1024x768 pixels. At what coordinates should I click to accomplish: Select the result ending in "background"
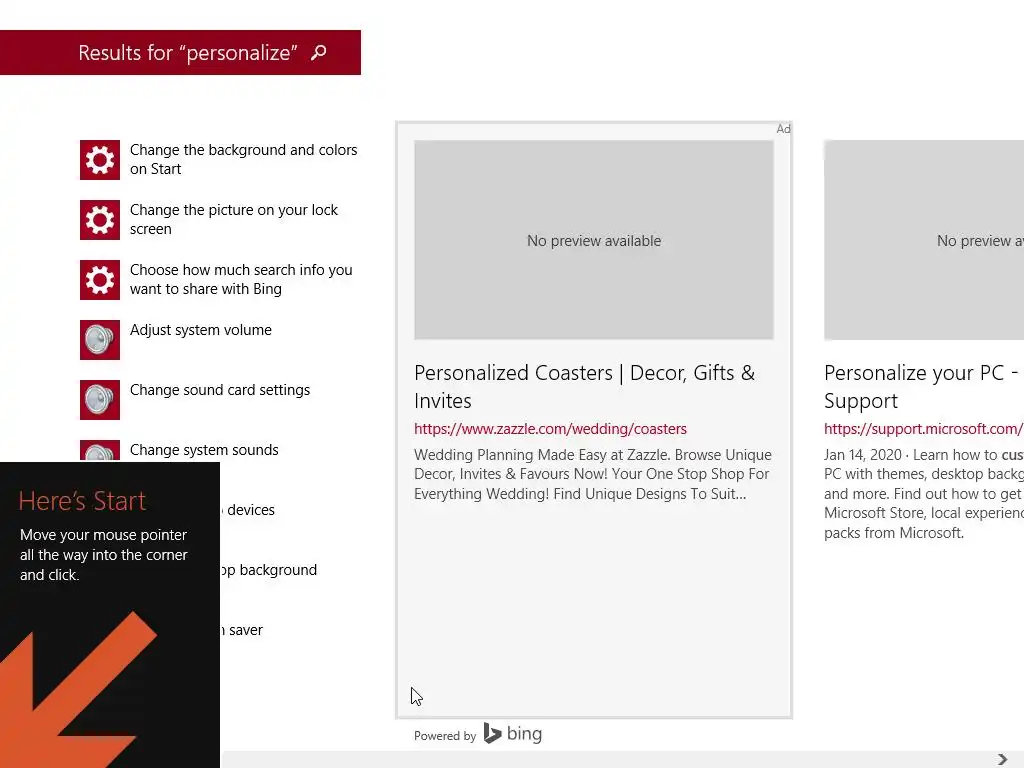(269, 570)
